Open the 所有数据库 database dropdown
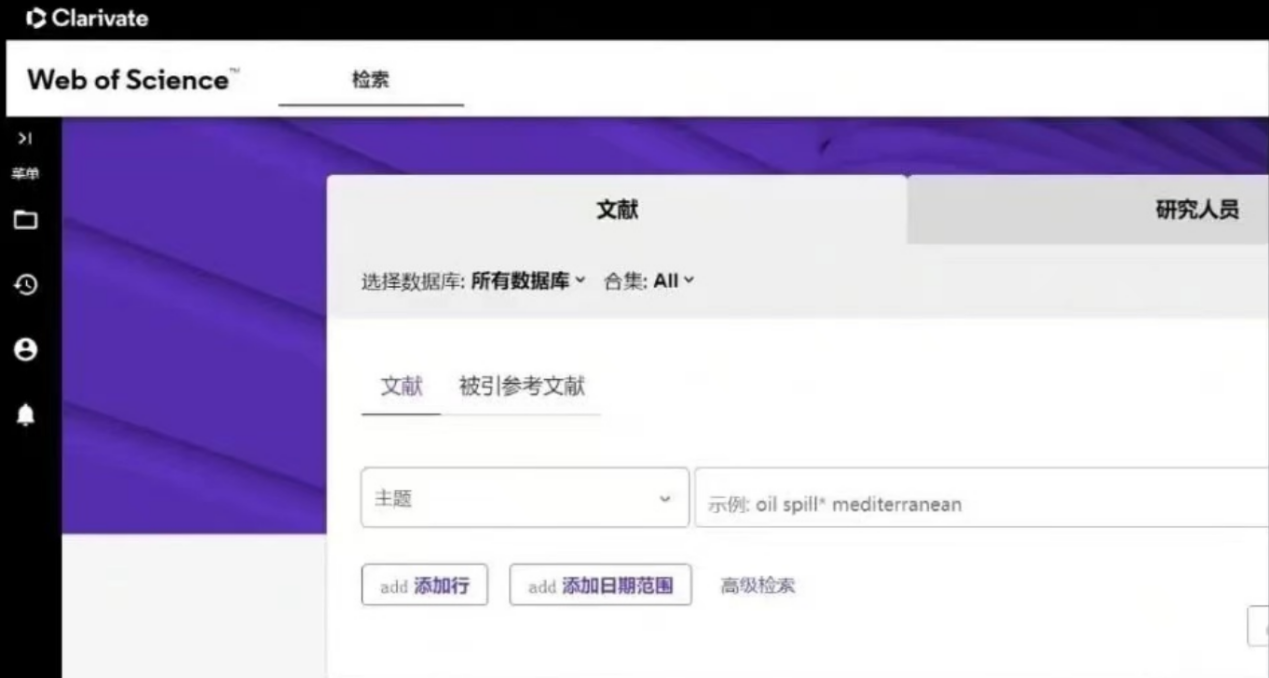The height and width of the screenshot is (678, 1269). (x=528, y=282)
